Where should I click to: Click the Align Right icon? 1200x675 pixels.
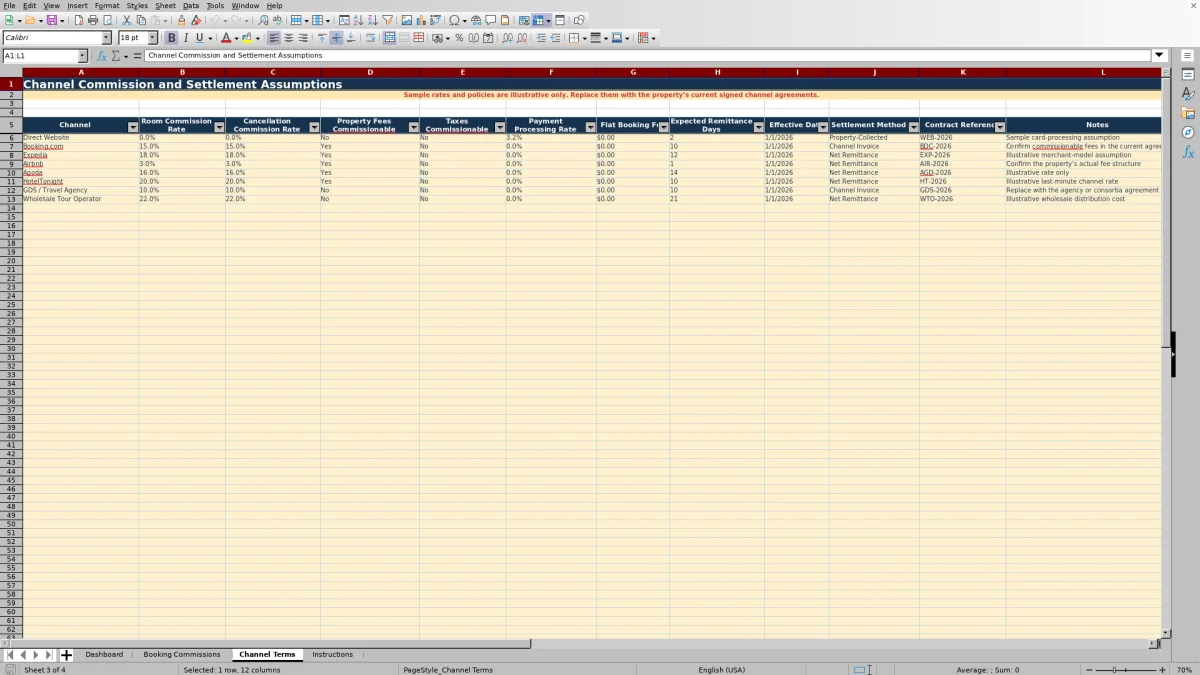[302, 38]
